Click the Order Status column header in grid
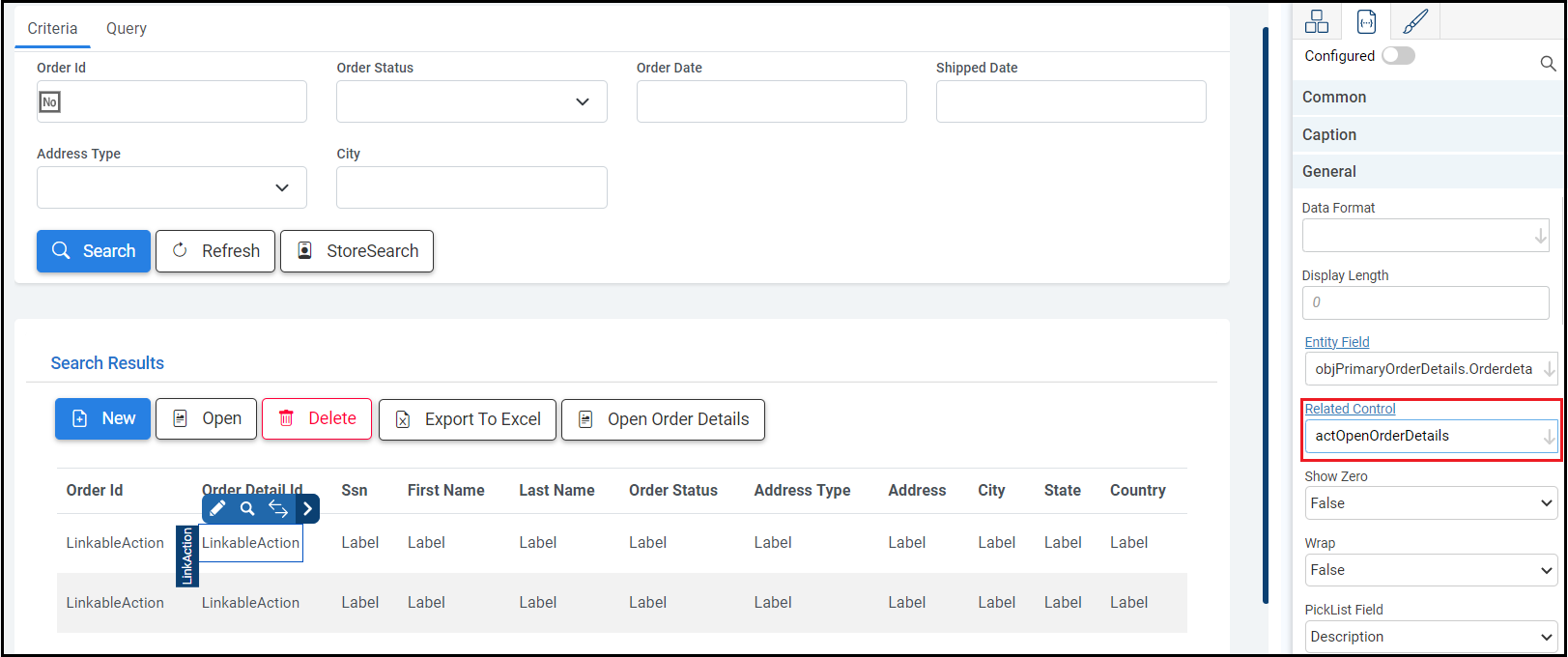1568x657 pixels. [x=673, y=490]
